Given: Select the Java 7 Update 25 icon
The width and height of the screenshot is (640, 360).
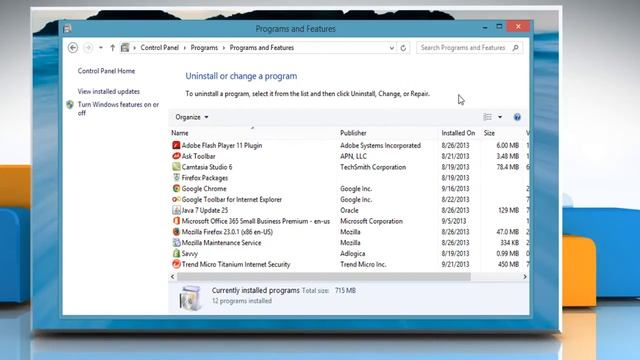Looking at the screenshot, I should [x=176, y=210].
